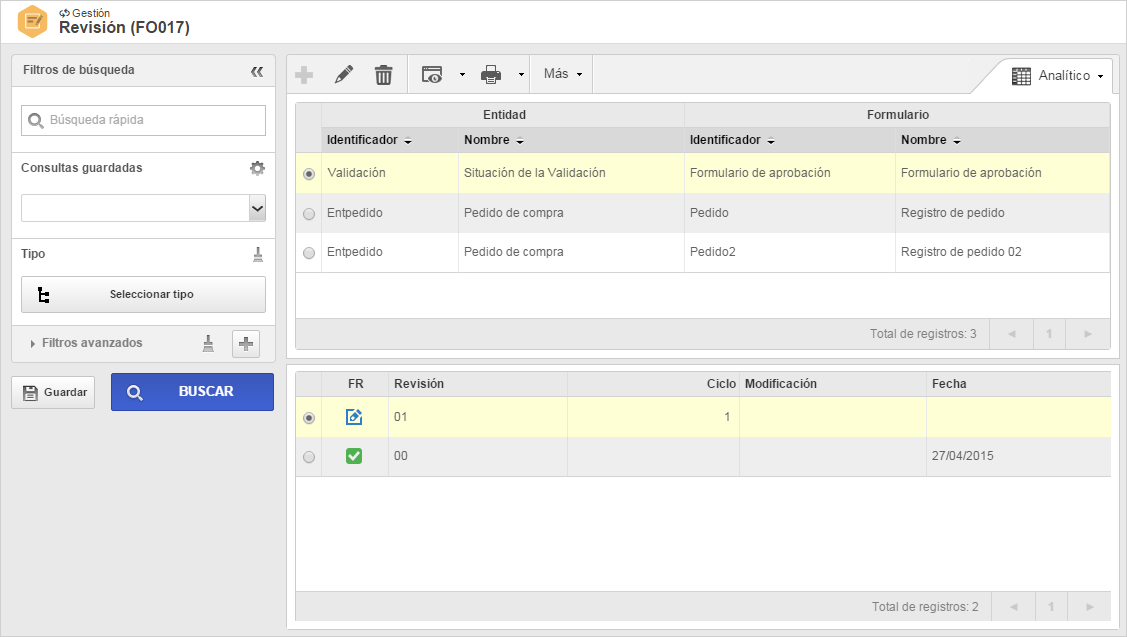Click the printer icon in toolbar
1127x637 pixels.
click(x=491, y=75)
